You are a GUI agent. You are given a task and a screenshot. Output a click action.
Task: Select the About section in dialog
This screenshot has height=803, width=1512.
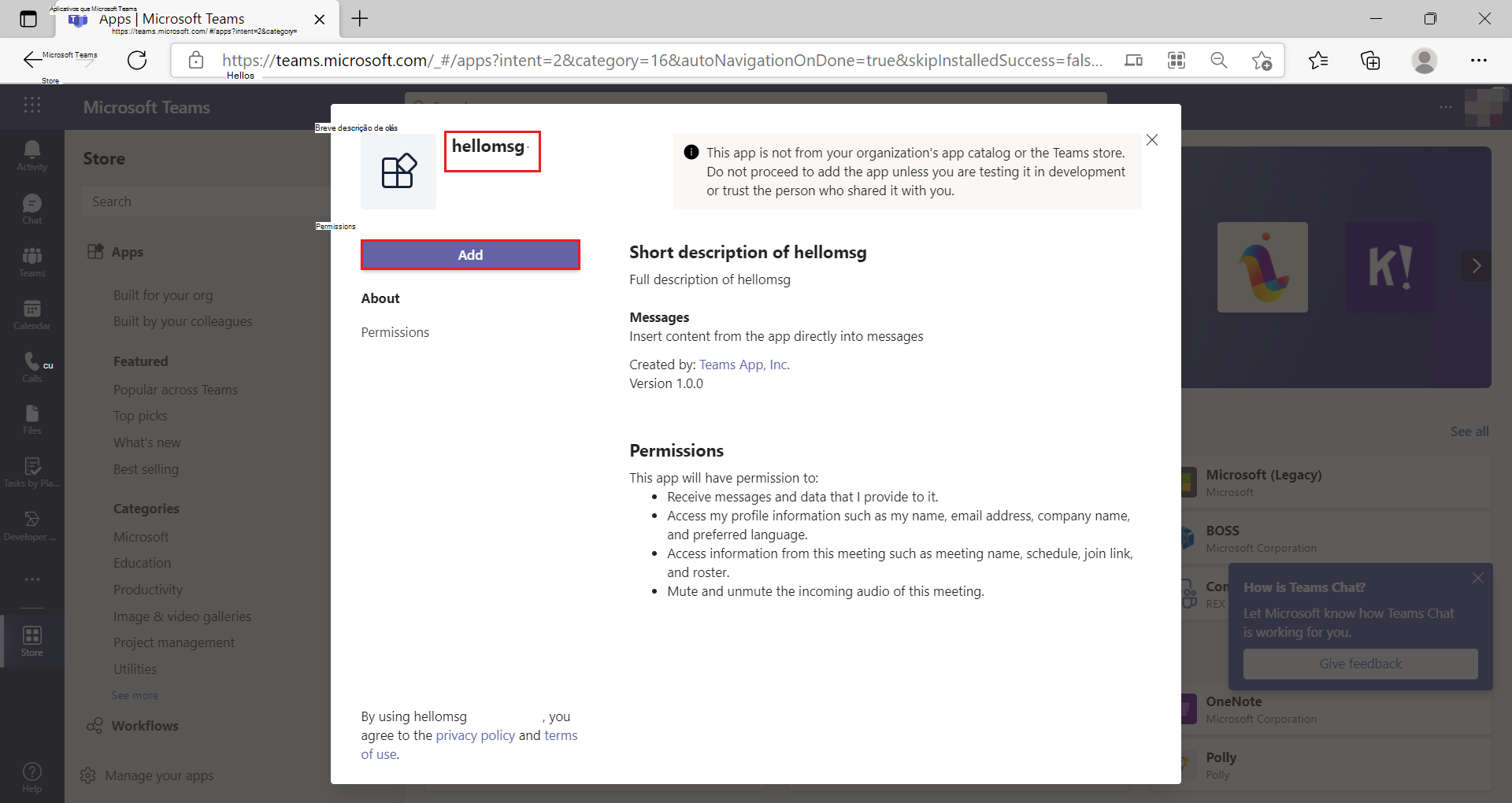pyautogui.click(x=380, y=298)
